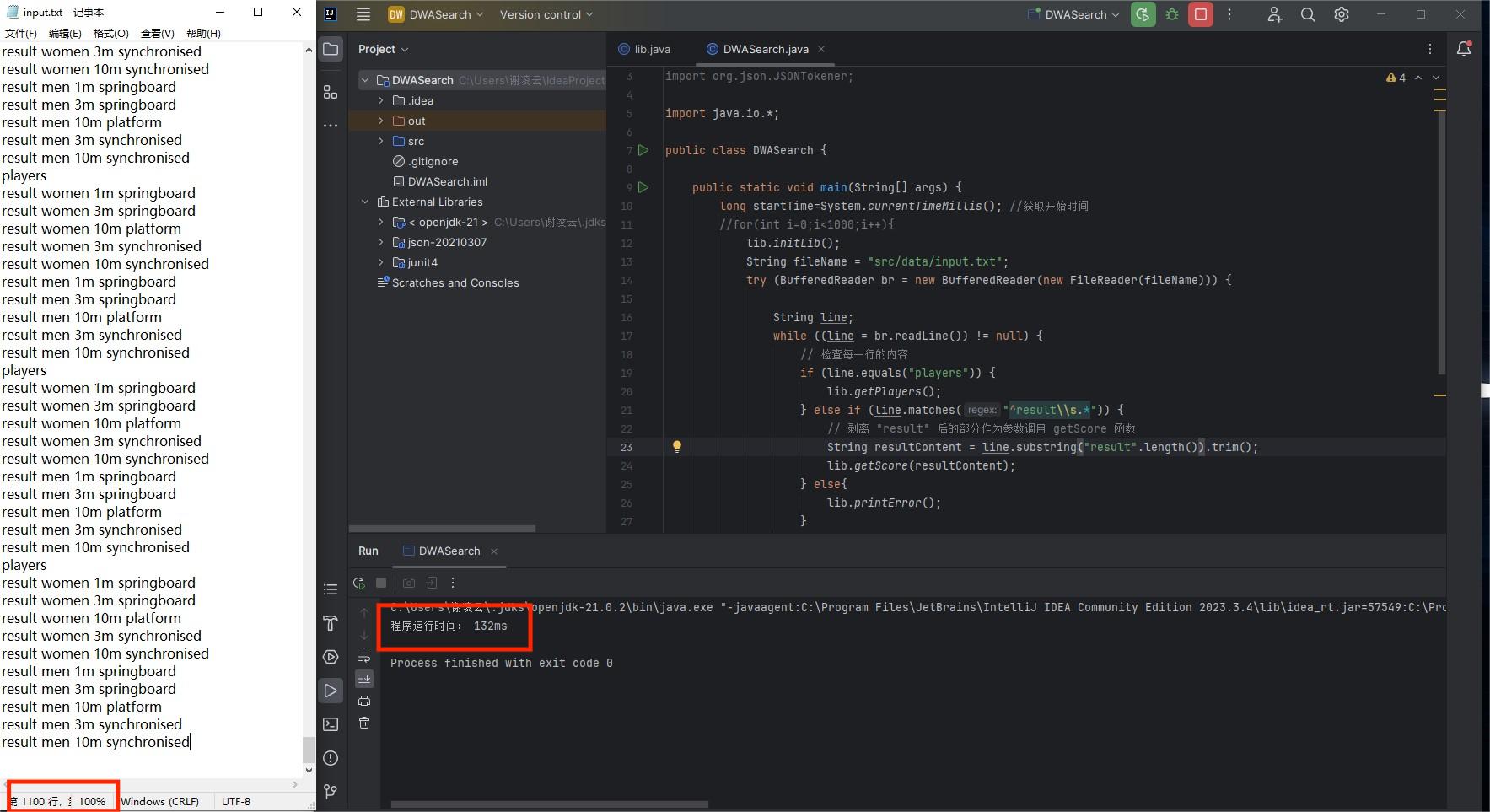Toggle soft-wrap in the Run console
The image size is (1490, 812).
[x=364, y=657]
